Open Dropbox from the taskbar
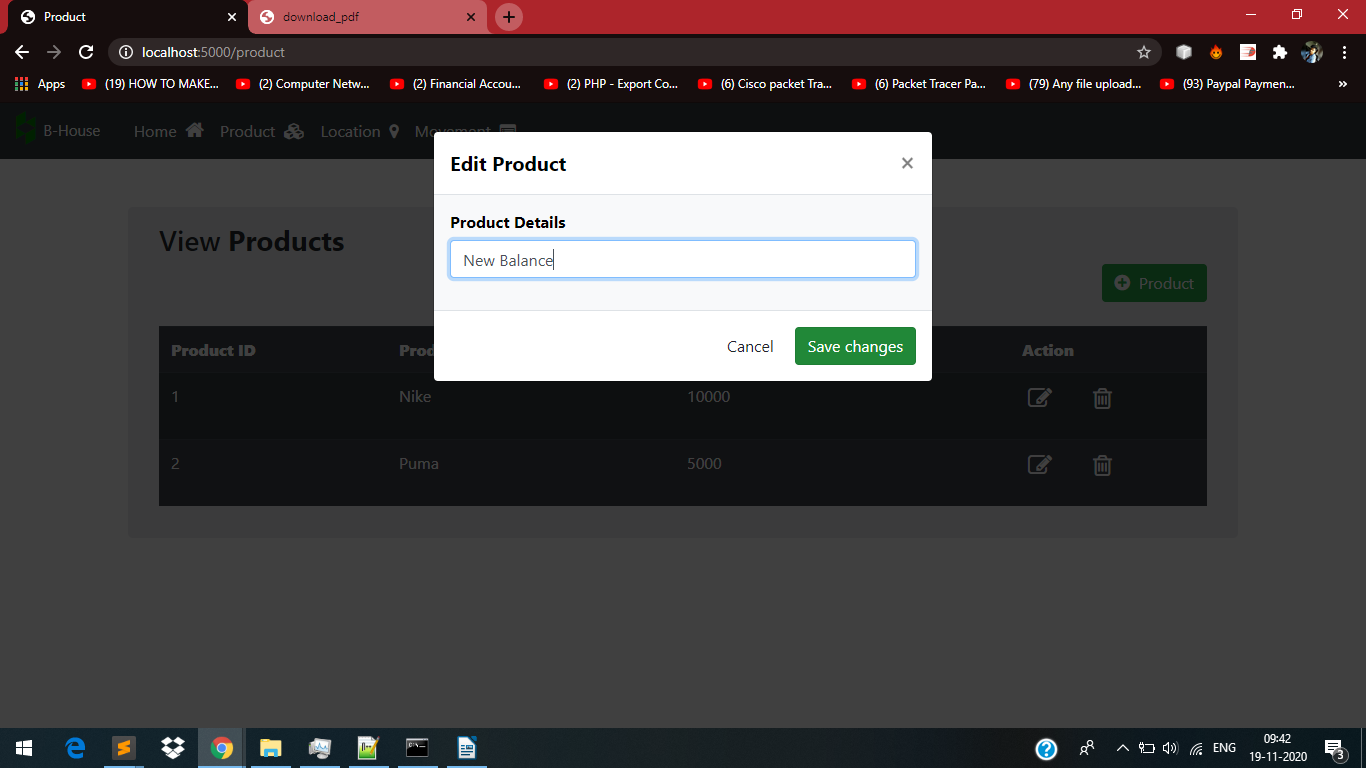The height and width of the screenshot is (768, 1366). [x=173, y=748]
